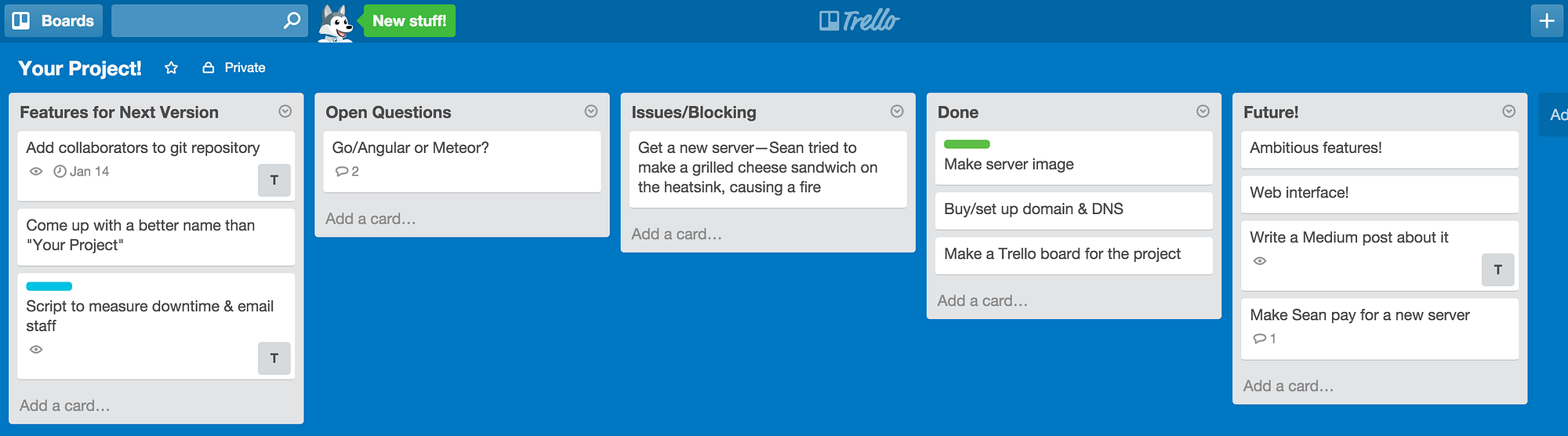Screen dimensions: 1568x436
Task: Click green label on Make server image
Action: pos(967,144)
